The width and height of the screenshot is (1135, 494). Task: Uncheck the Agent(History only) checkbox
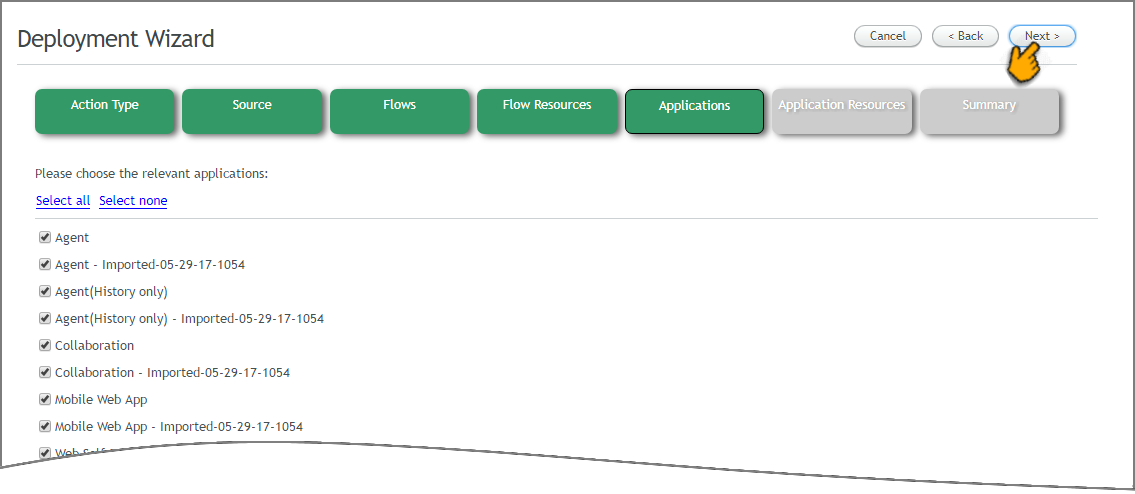coord(45,291)
